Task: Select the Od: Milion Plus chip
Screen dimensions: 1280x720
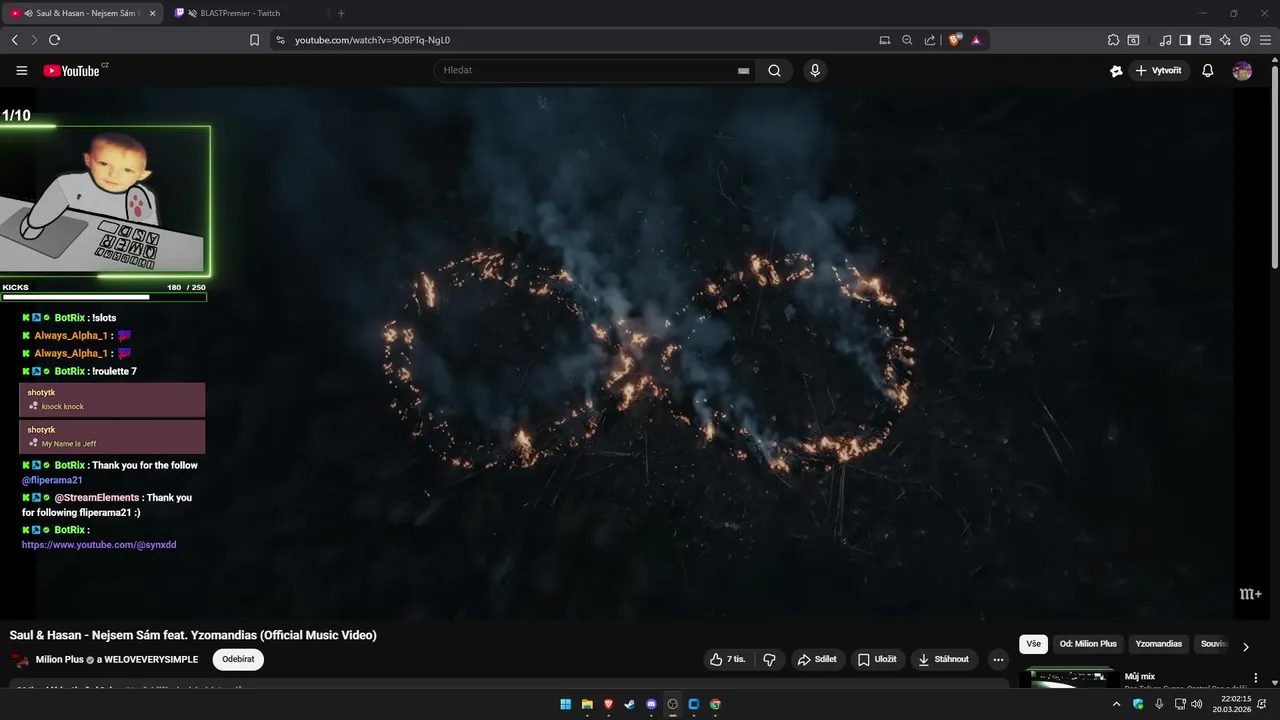Action: tap(1088, 644)
